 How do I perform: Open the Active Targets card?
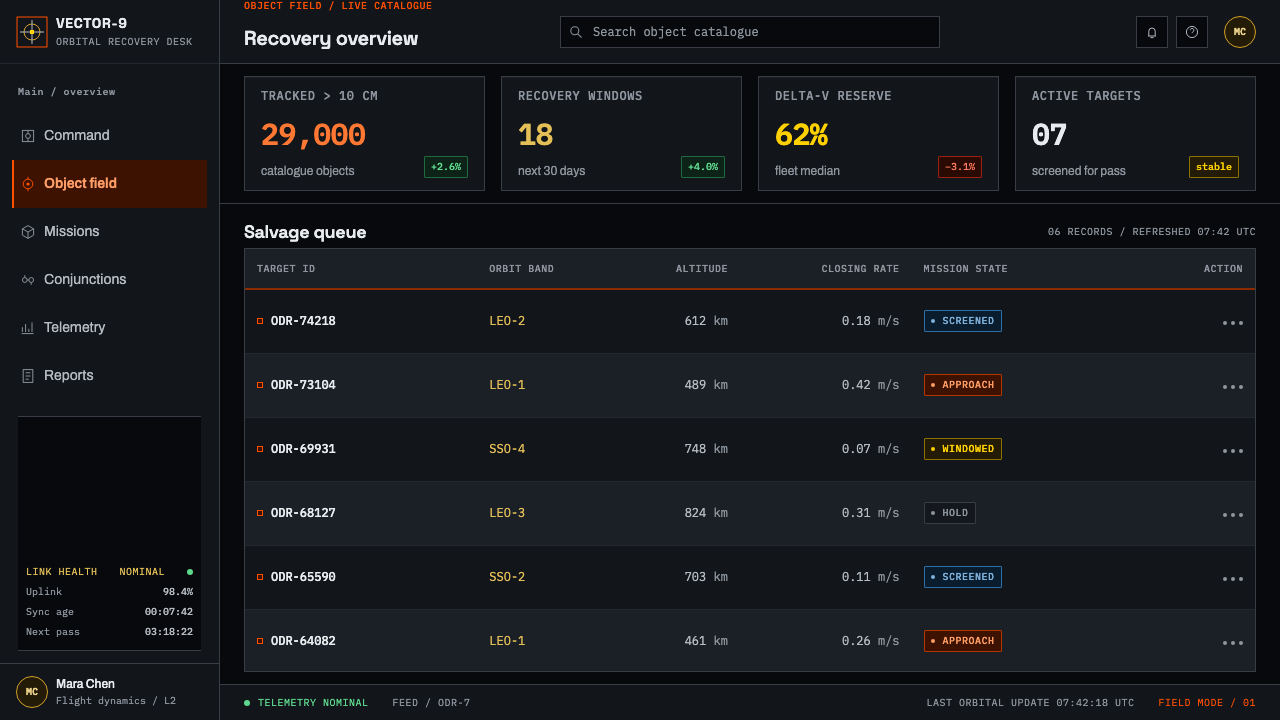click(x=1136, y=134)
